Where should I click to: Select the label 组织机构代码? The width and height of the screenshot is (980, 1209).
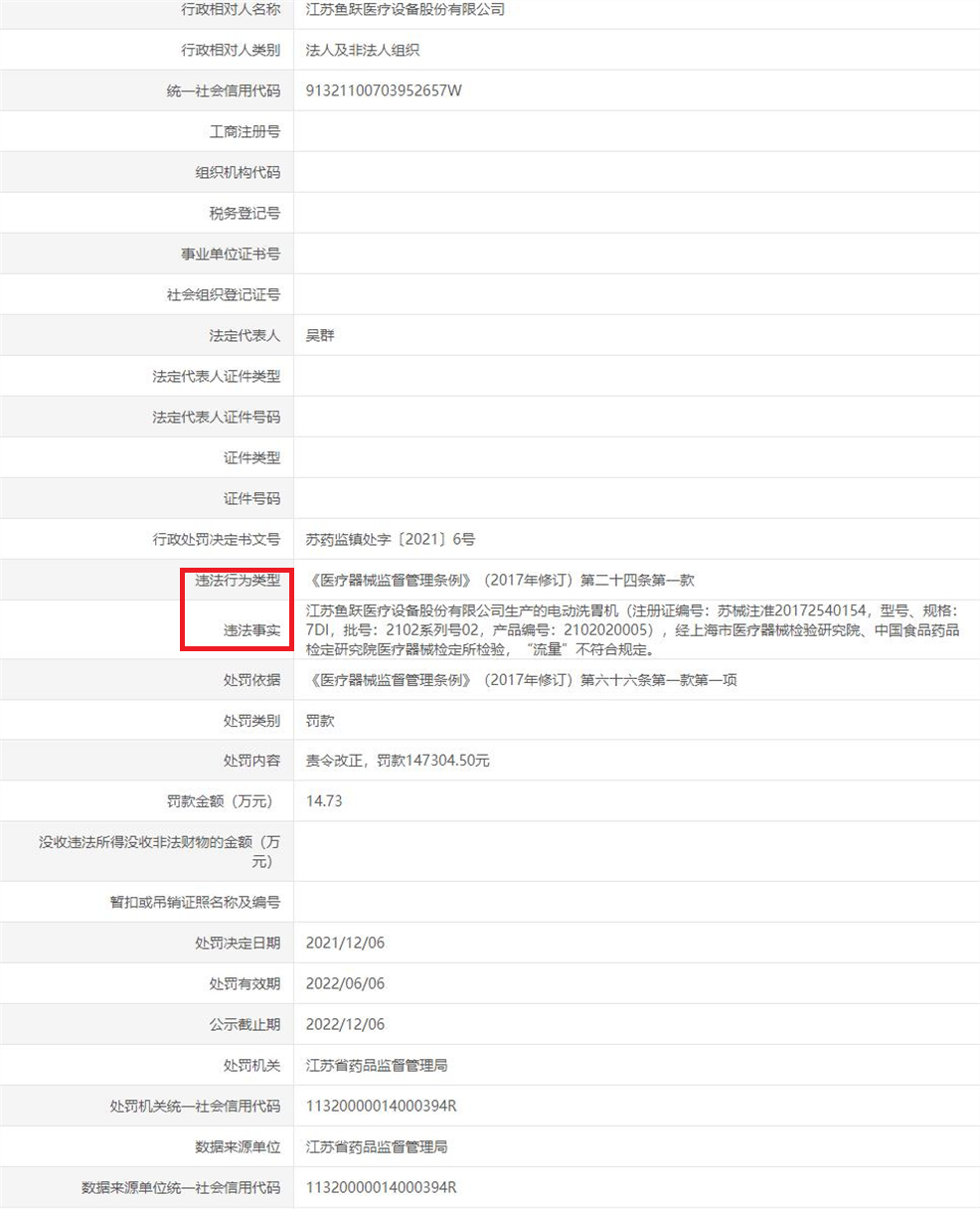(x=238, y=172)
